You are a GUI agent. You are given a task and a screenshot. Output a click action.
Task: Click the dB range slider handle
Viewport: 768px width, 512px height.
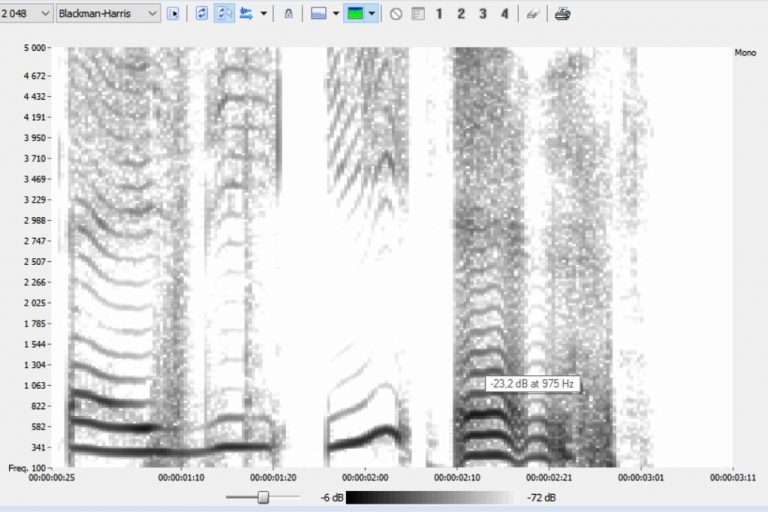[263, 497]
